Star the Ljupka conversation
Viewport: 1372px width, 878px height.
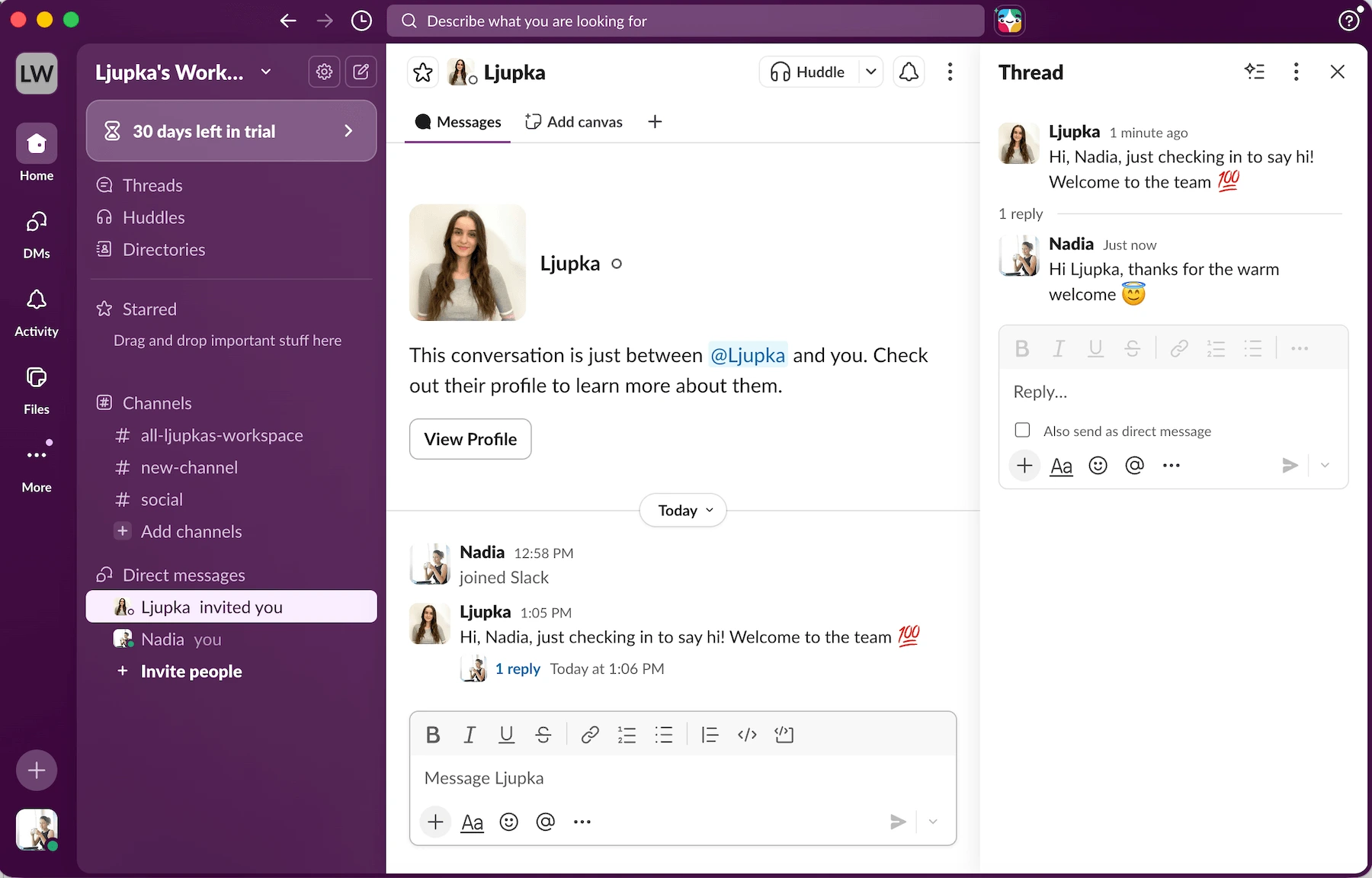423,72
